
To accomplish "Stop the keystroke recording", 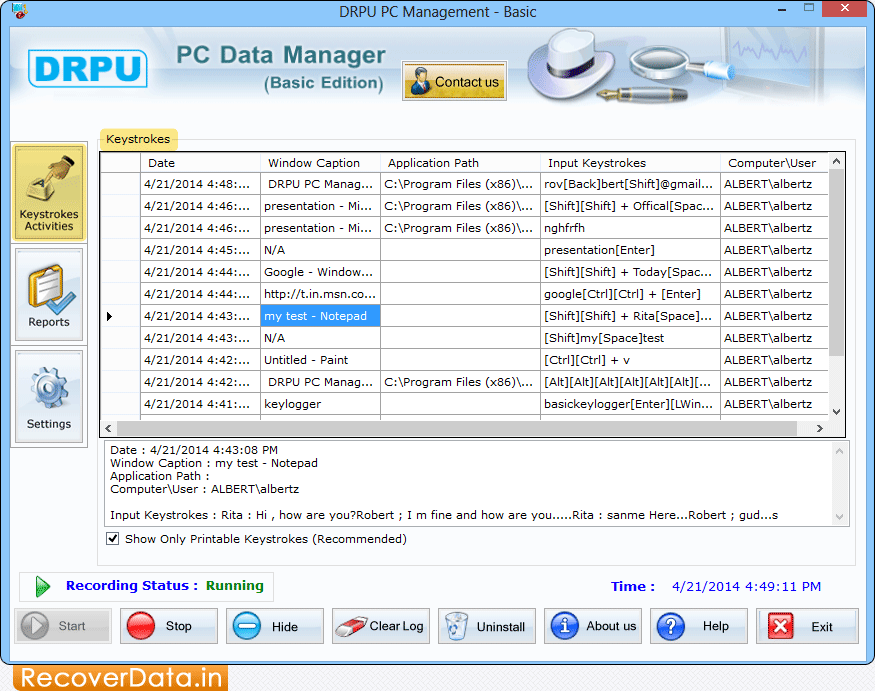I will coord(169,626).
